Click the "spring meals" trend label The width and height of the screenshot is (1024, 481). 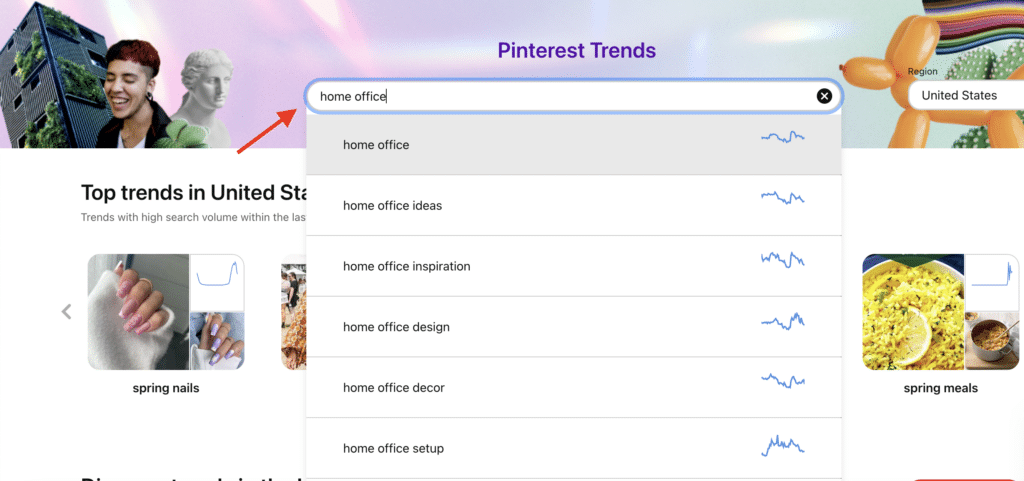click(940, 388)
